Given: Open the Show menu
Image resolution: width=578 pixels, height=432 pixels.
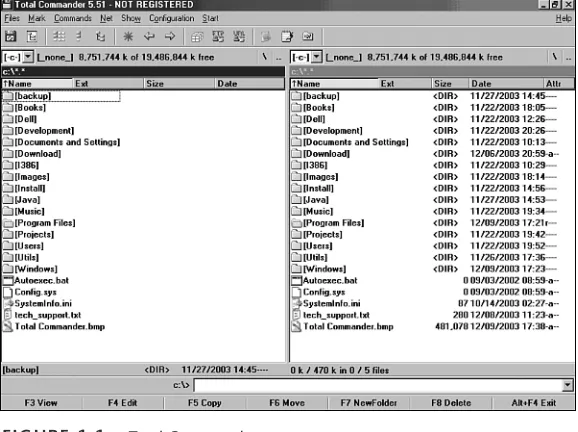Looking at the screenshot, I should (131, 18).
